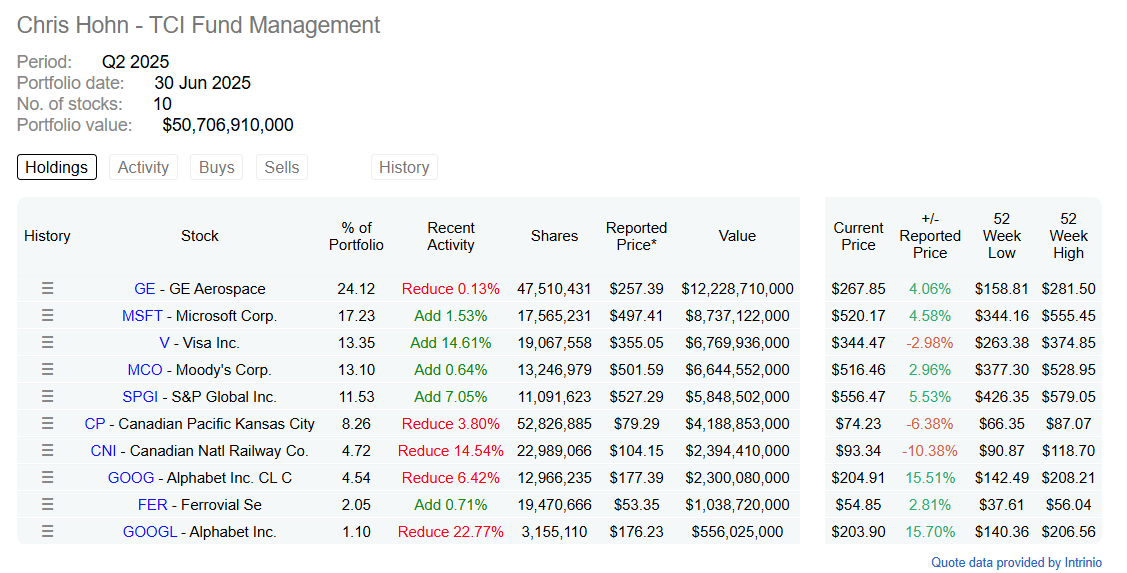
Task: Open the SPGI ticker link
Action: 140,397
